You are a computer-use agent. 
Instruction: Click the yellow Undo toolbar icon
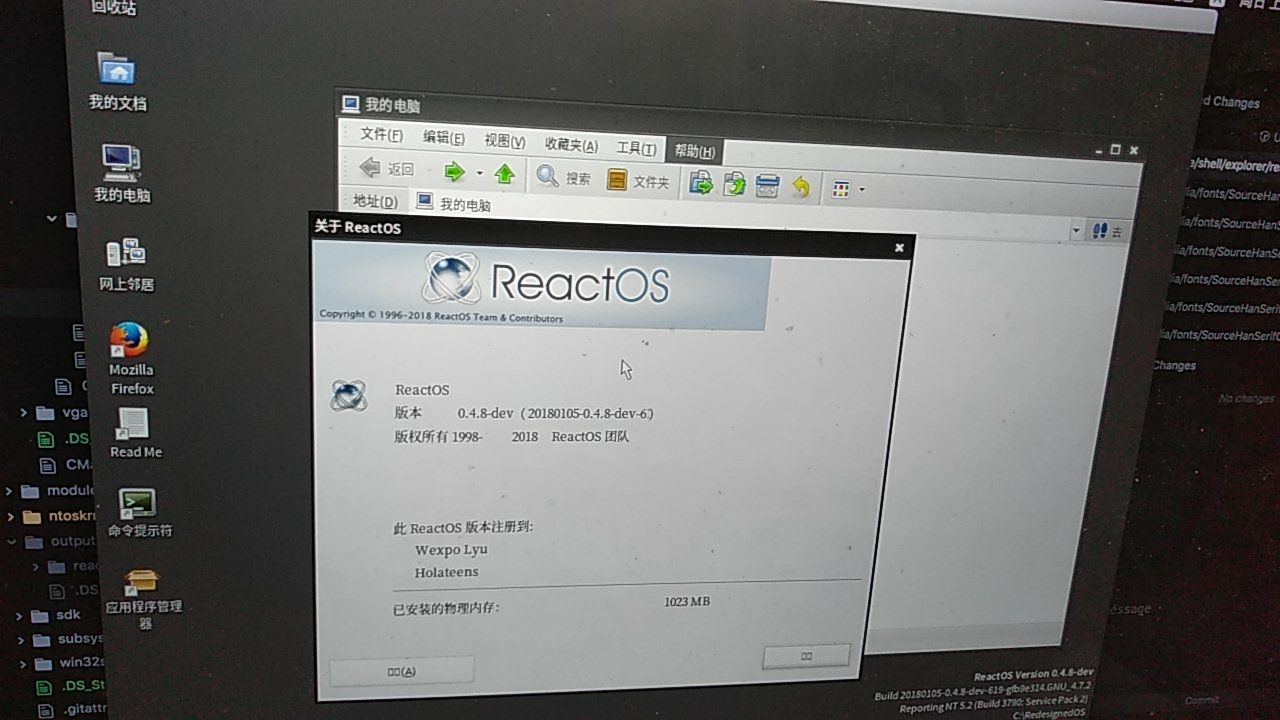coord(800,187)
